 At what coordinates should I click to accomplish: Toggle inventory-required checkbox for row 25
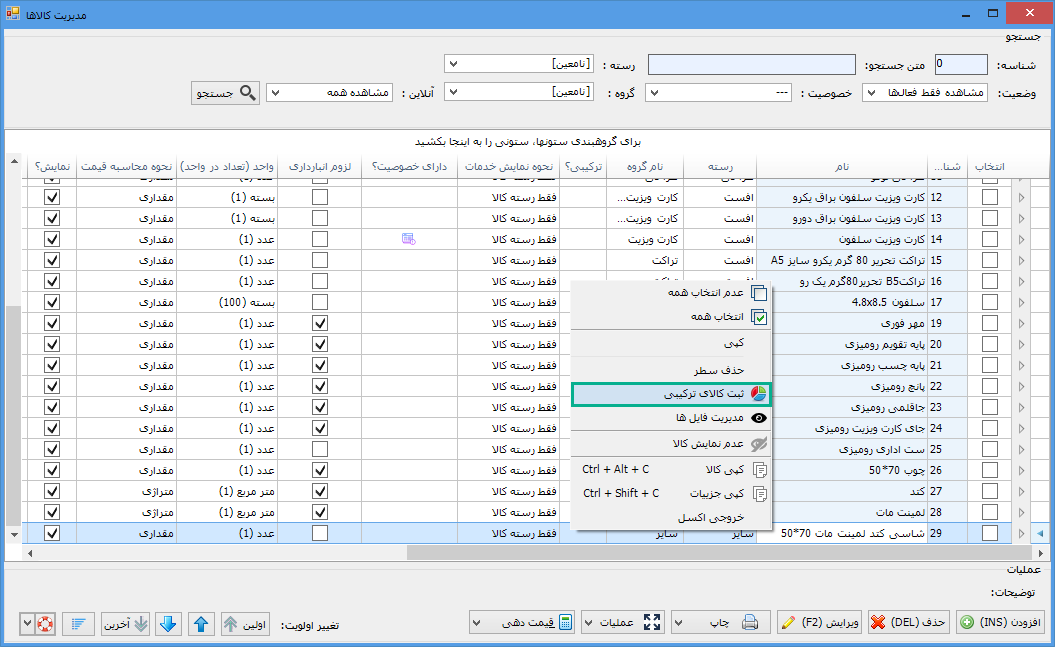pos(320,449)
